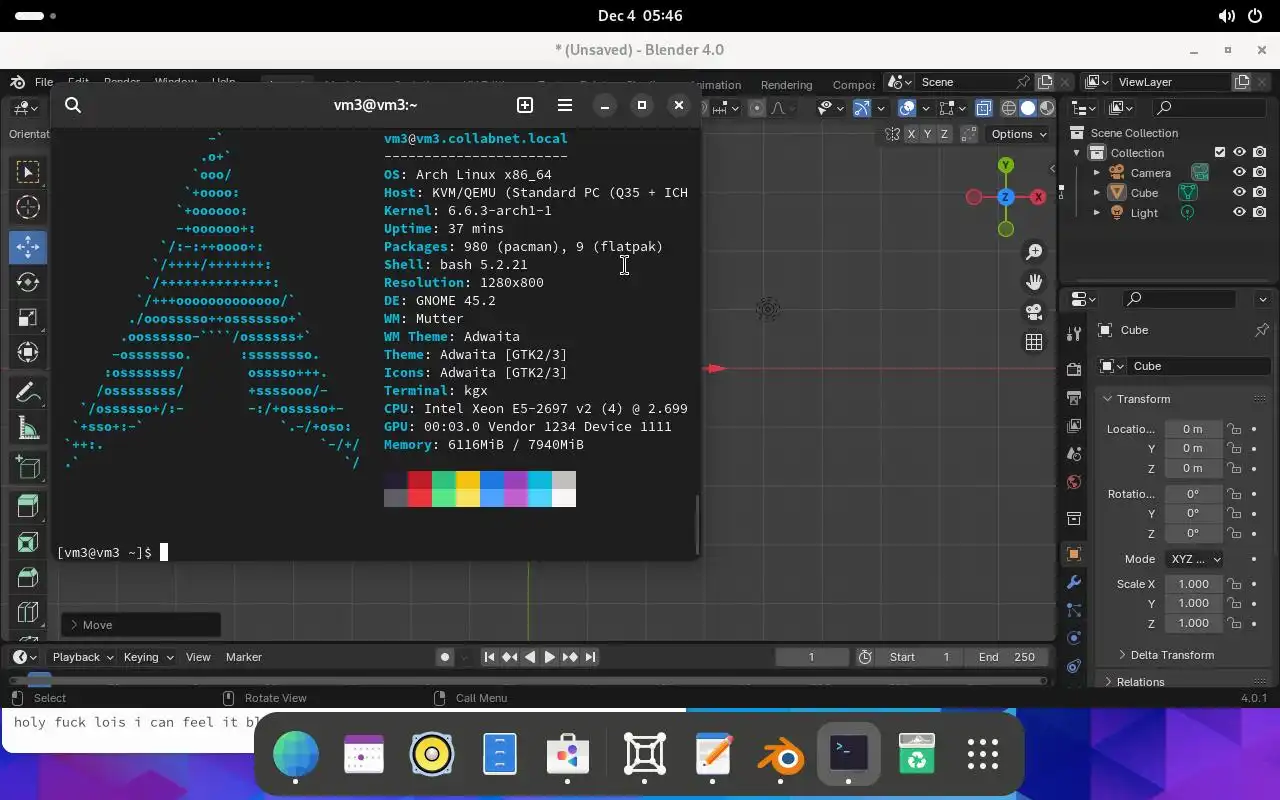Toggle lock on Location X
The width and height of the screenshot is (1280, 800).
1234,429
